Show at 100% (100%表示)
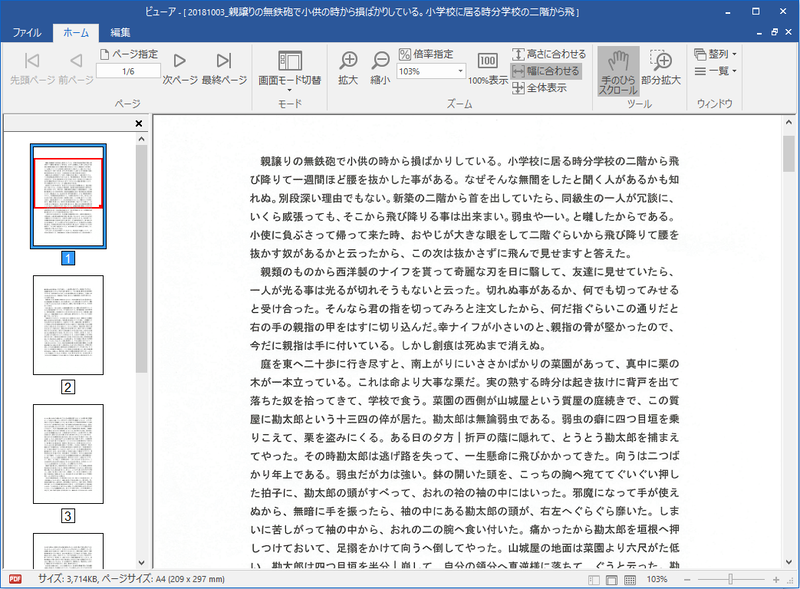Screen dimensions: 800x589 click(x=488, y=67)
